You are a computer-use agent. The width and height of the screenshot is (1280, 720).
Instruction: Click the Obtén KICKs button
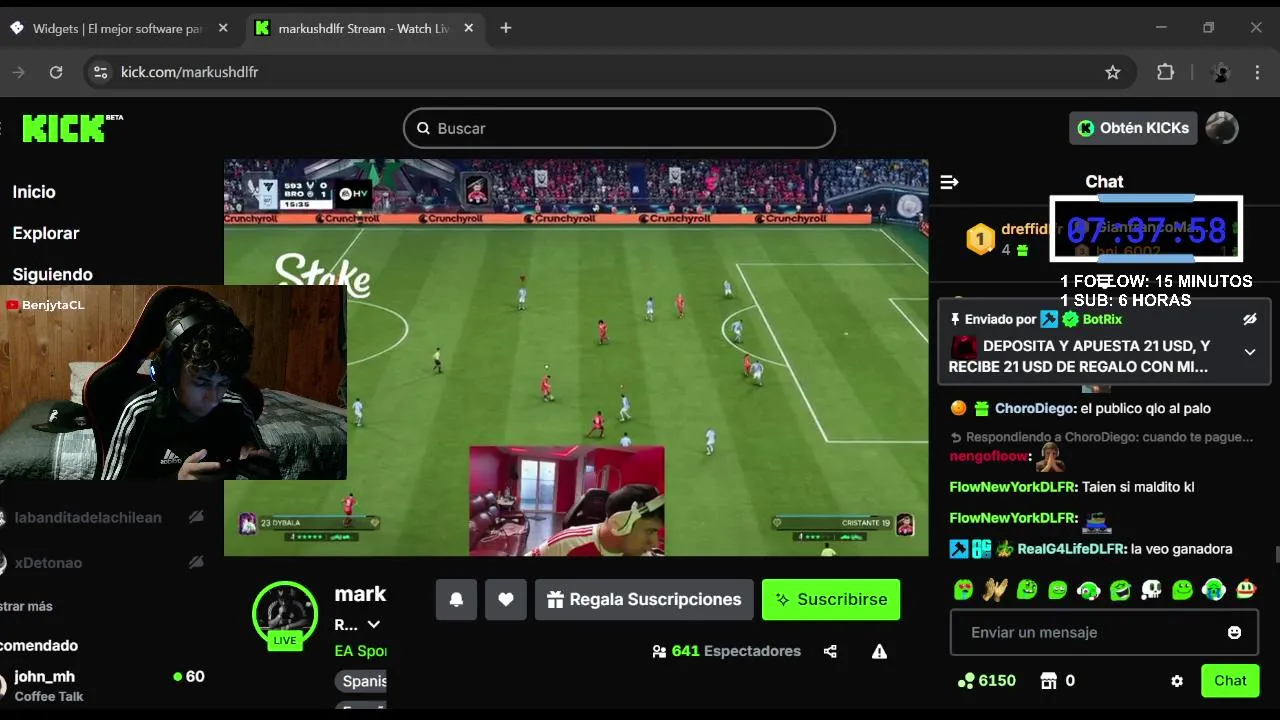click(1133, 128)
